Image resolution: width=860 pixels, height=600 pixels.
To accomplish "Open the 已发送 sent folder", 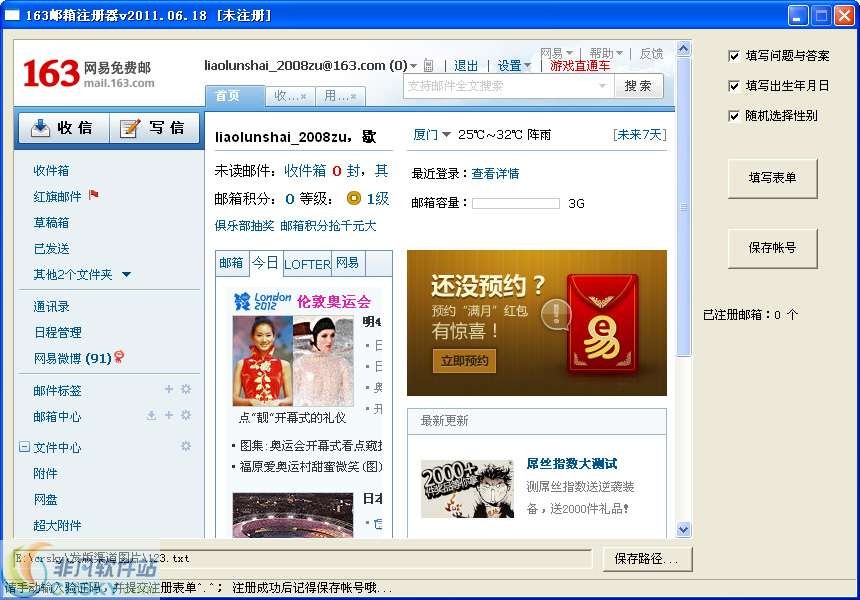I will 51,248.
